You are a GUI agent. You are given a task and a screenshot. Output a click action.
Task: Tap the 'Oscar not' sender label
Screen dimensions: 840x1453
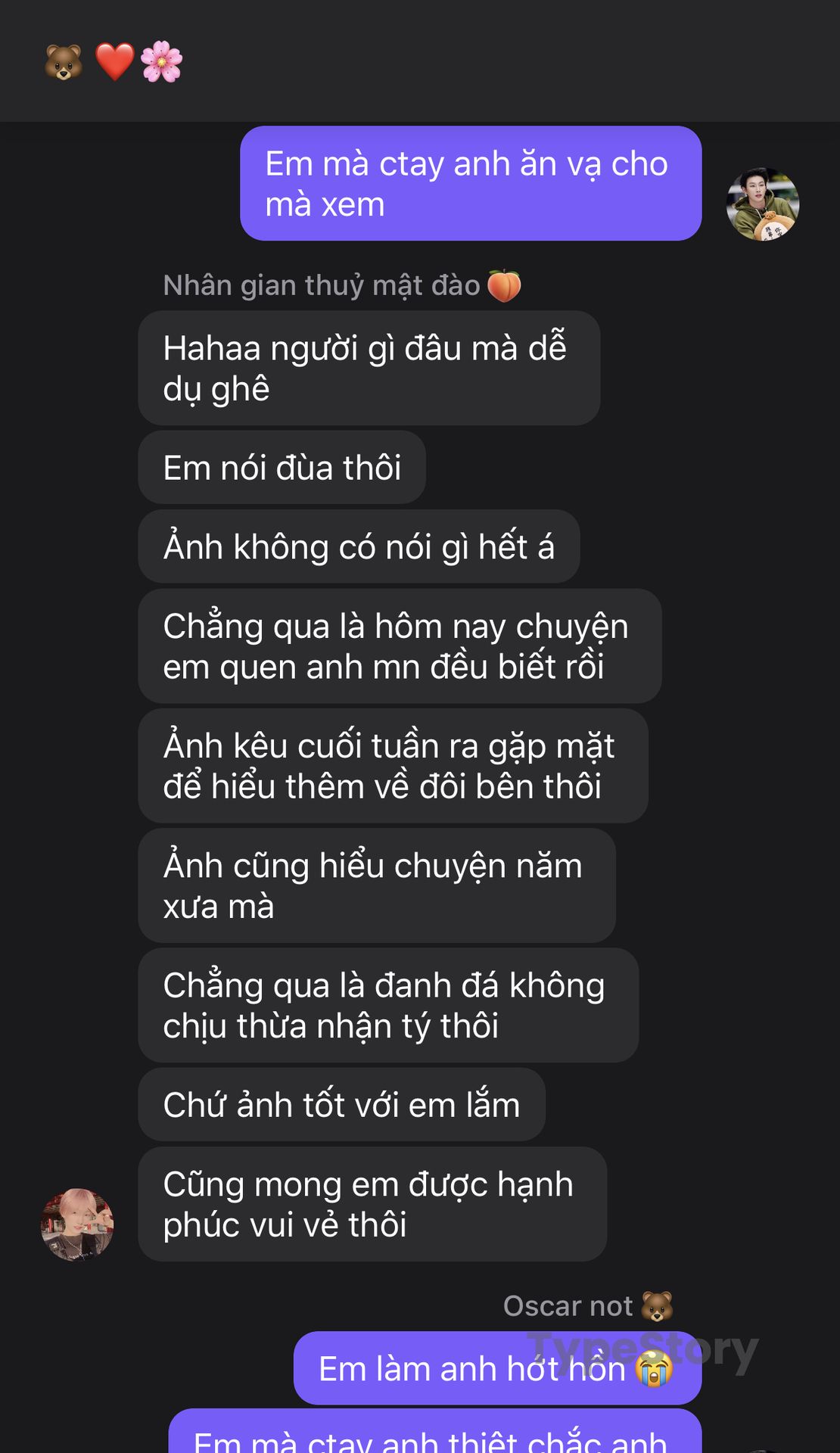tap(568, 1306)
